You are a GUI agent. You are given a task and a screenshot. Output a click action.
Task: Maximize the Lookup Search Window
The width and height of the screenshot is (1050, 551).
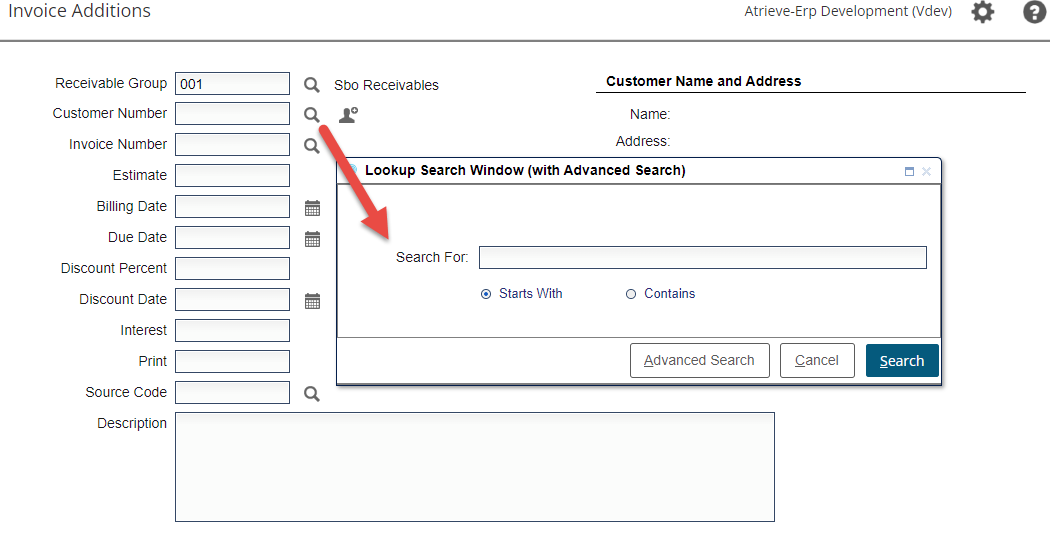tap(909, 171)
